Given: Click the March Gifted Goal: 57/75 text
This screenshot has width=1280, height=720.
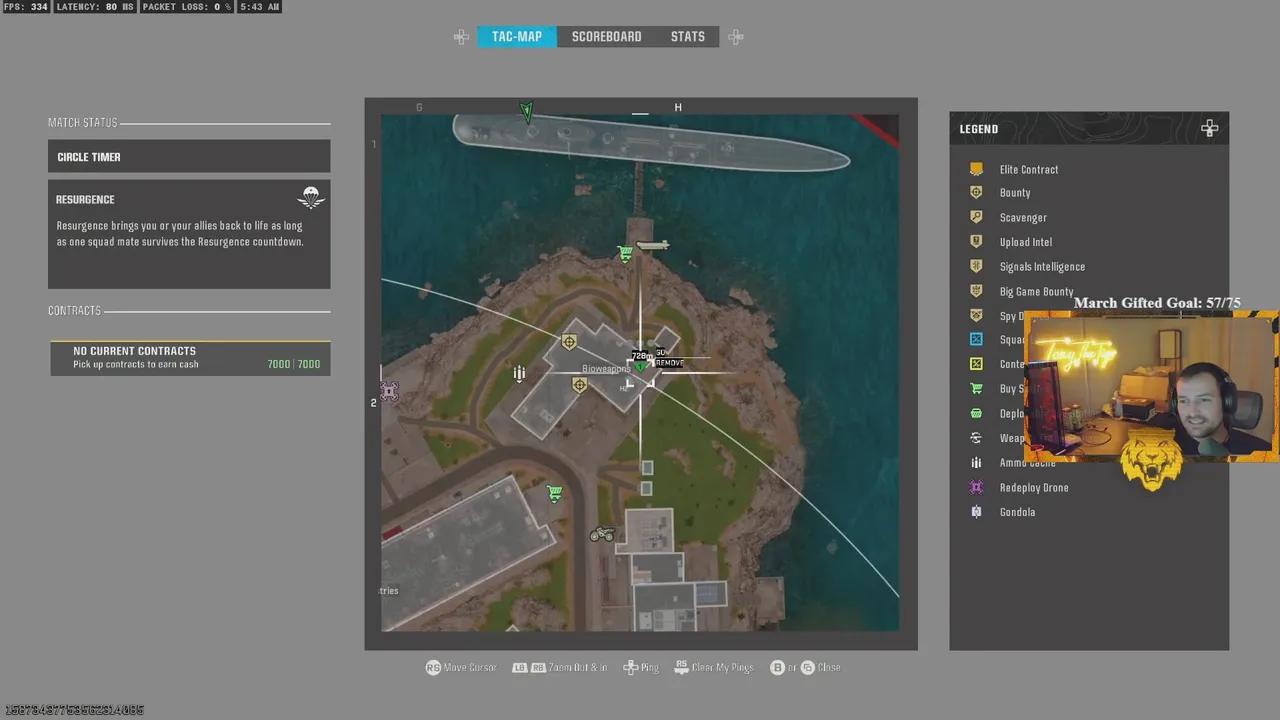Looking at the screenshot, I should click(x=1157, y=303).
